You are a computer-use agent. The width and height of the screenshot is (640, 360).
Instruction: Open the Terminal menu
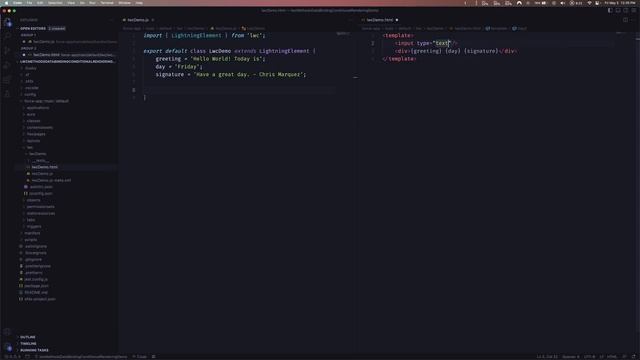pos(107,3)
